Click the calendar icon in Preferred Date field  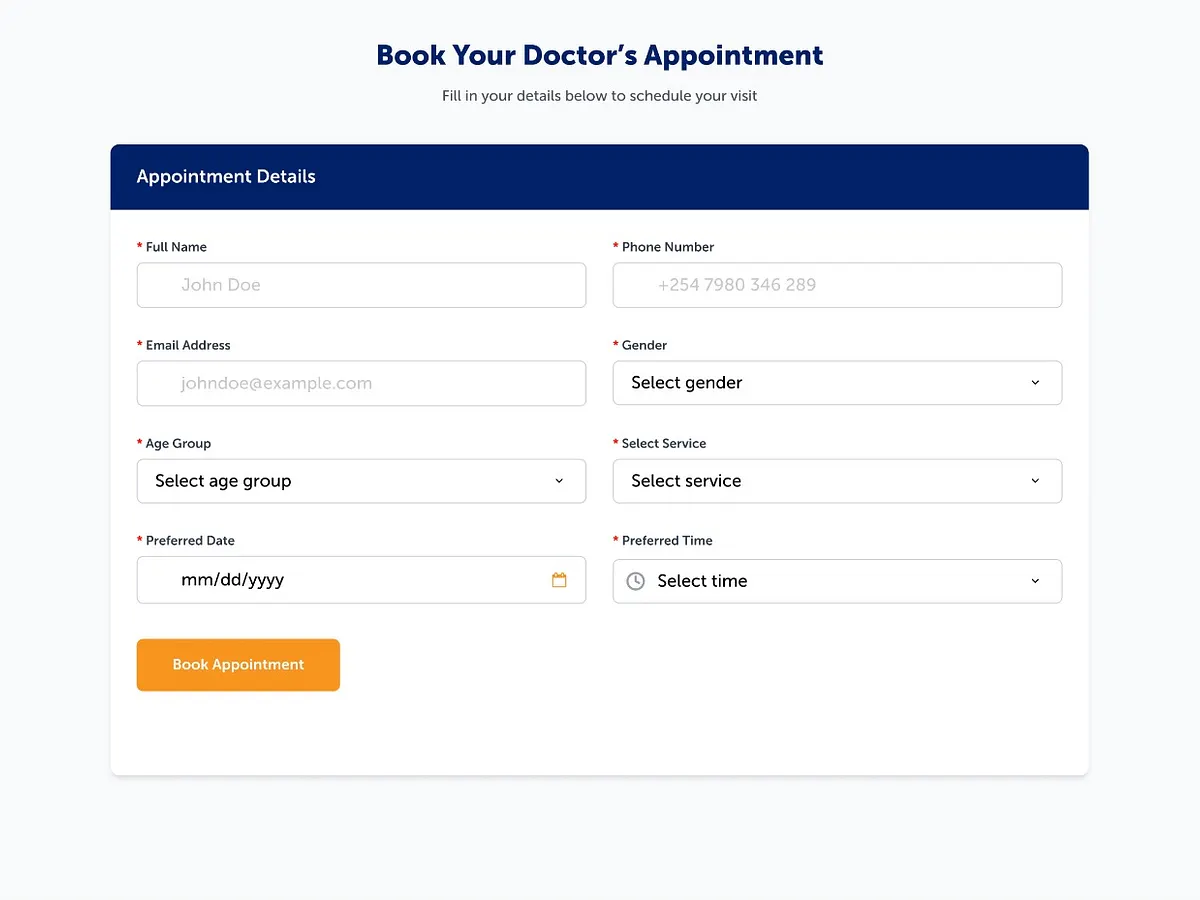coord(560,579)
